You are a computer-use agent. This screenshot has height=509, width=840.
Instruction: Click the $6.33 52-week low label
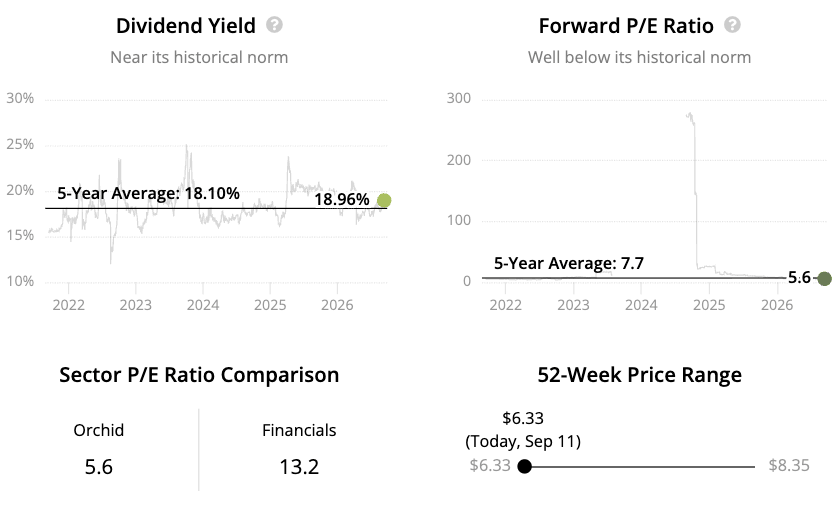[x=490, y=465]
